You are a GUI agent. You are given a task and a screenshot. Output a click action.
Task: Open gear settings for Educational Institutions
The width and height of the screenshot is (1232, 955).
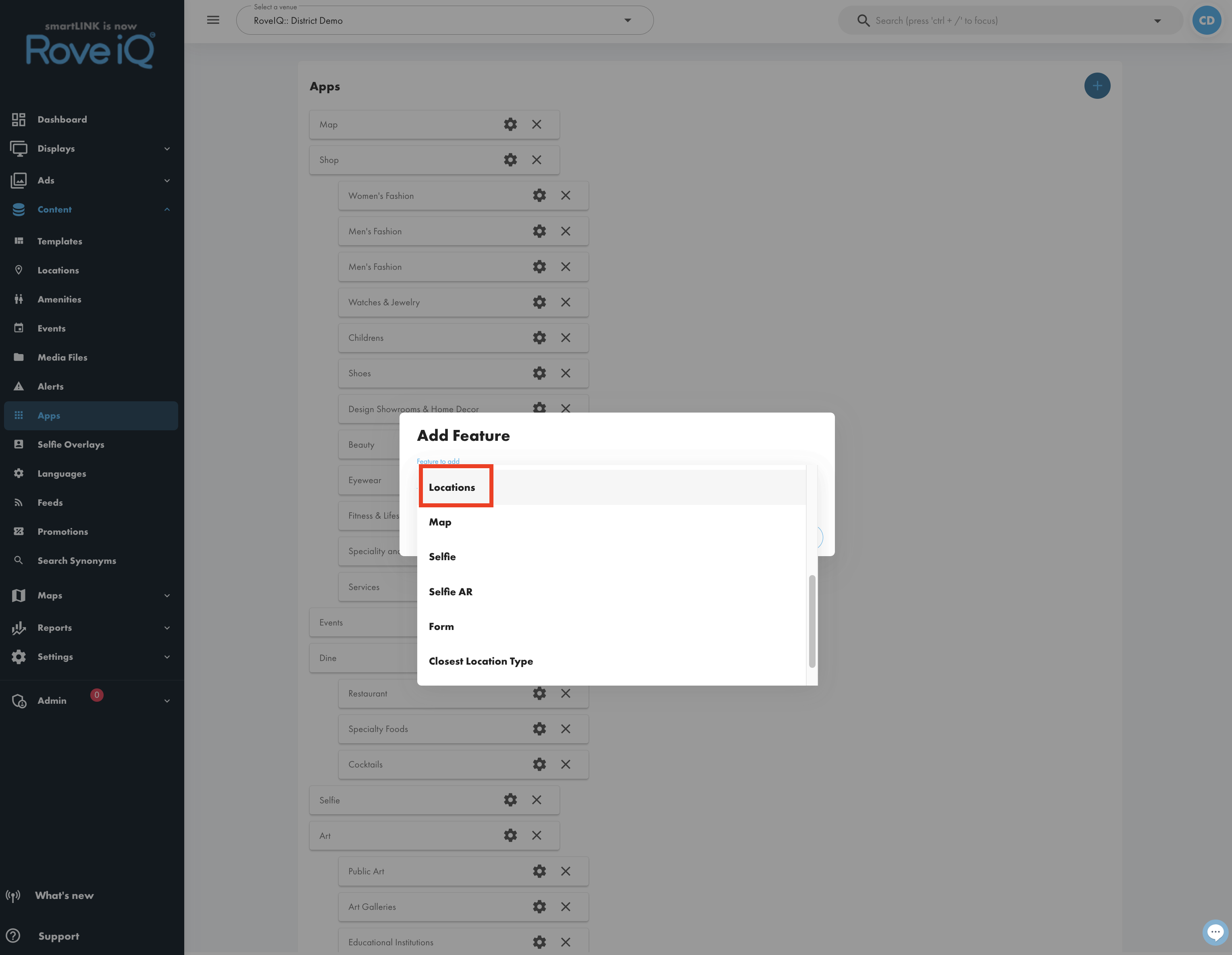coord(539,942)
